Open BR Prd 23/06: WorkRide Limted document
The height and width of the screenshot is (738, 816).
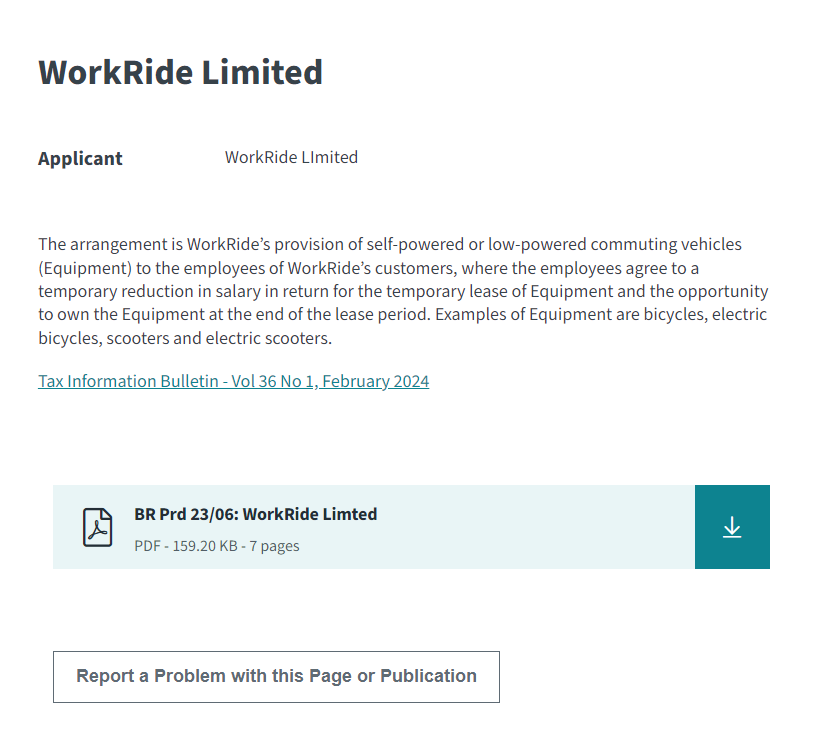(x=256, y=514)
